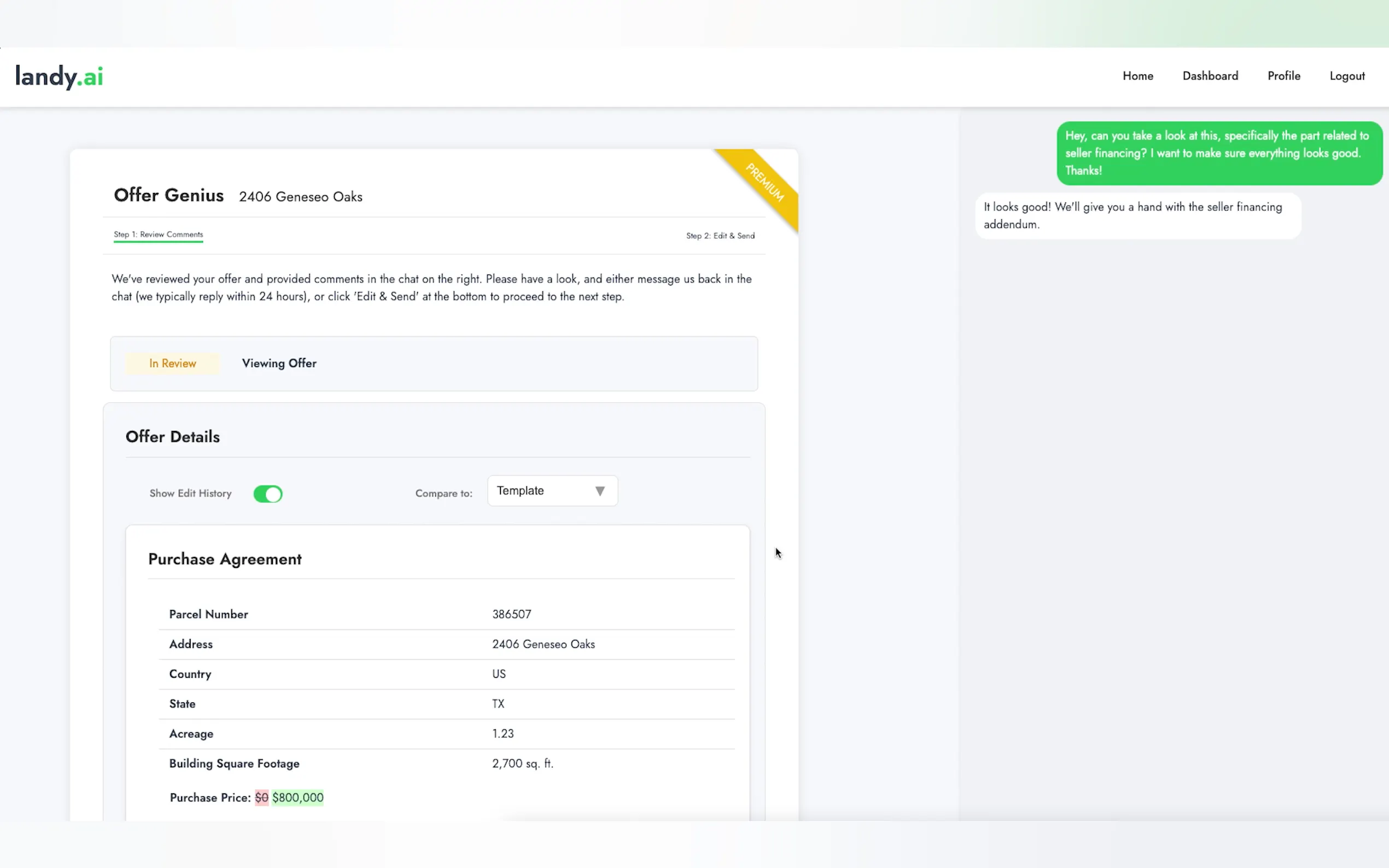
Task: Open the Profile page
Action: pyautogui.click(x=1283, y=76)
